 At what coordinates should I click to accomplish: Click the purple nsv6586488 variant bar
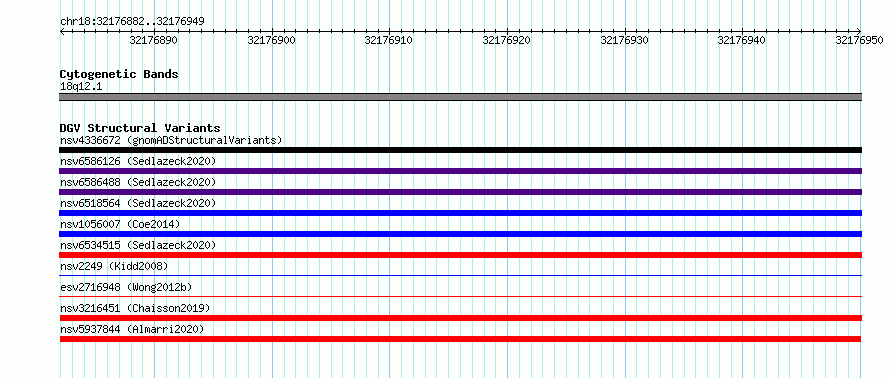click(x=461, y=192)
